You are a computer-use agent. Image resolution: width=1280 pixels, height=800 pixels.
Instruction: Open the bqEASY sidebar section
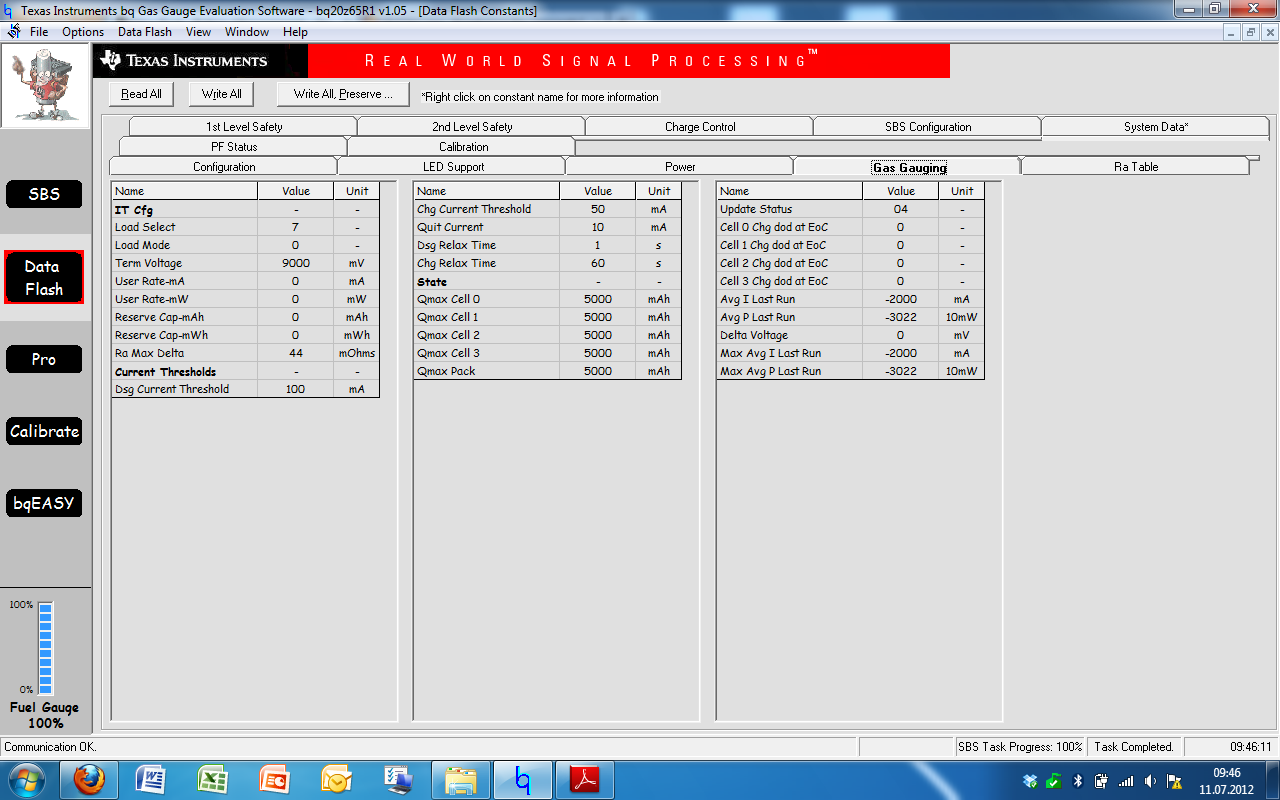44,503
